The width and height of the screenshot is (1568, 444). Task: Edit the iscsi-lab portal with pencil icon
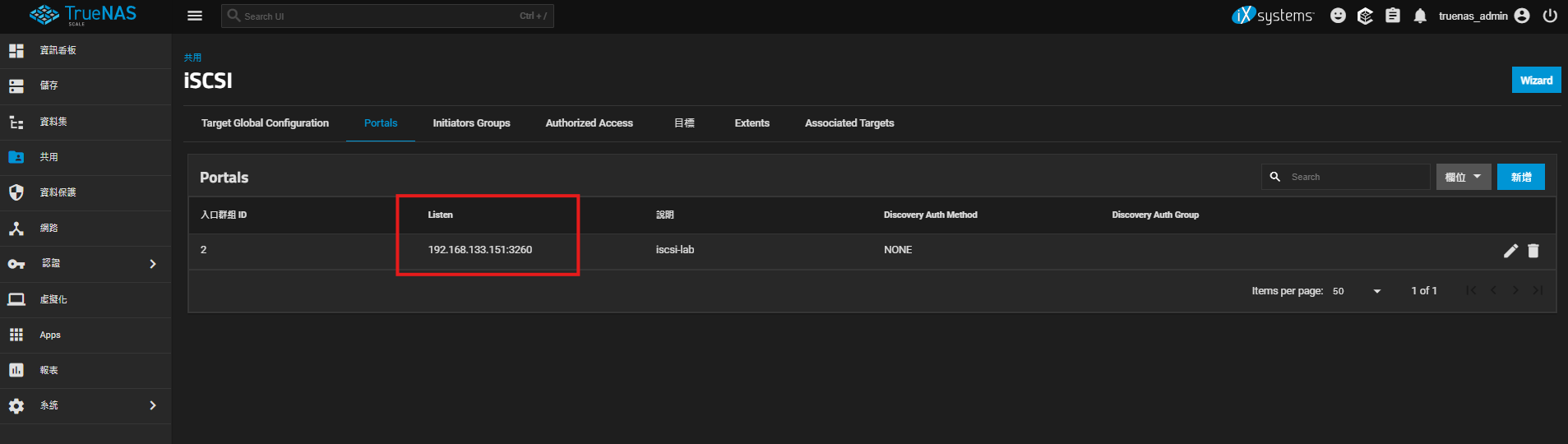1510,251
